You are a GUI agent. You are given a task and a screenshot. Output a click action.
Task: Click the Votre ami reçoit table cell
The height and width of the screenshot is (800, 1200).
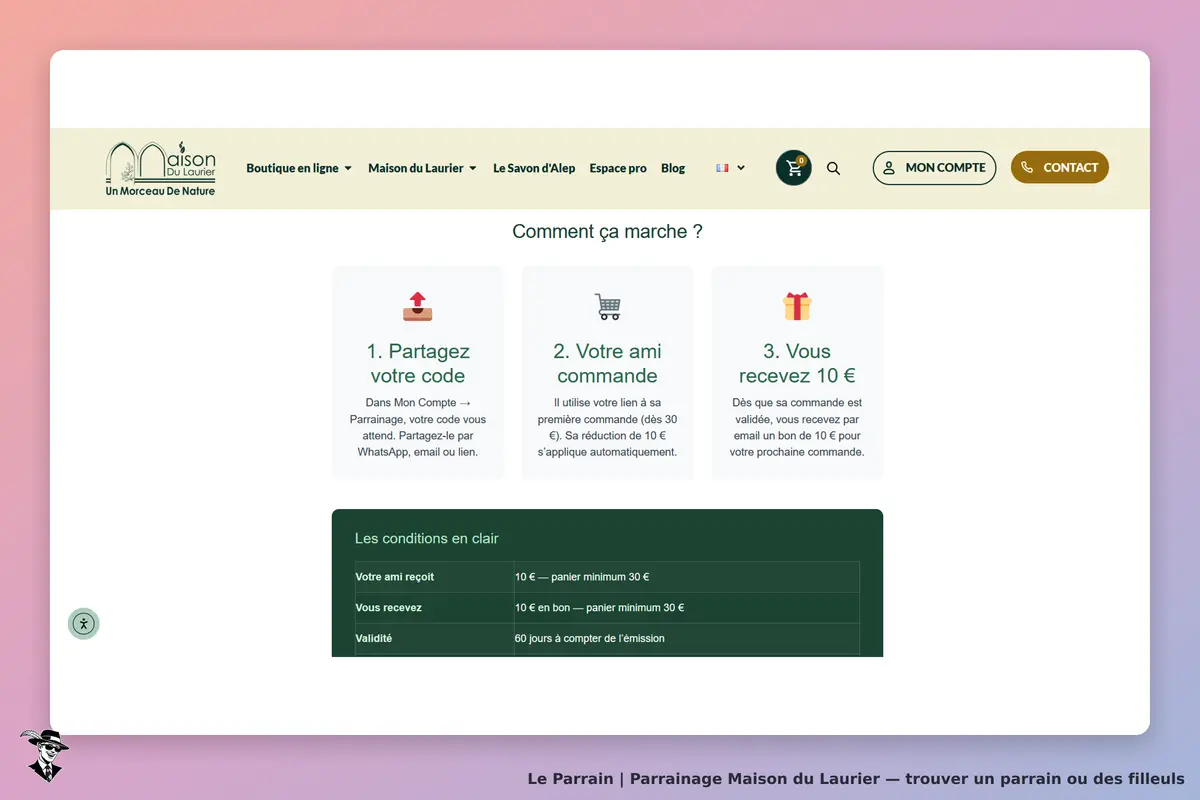(434, 577)
